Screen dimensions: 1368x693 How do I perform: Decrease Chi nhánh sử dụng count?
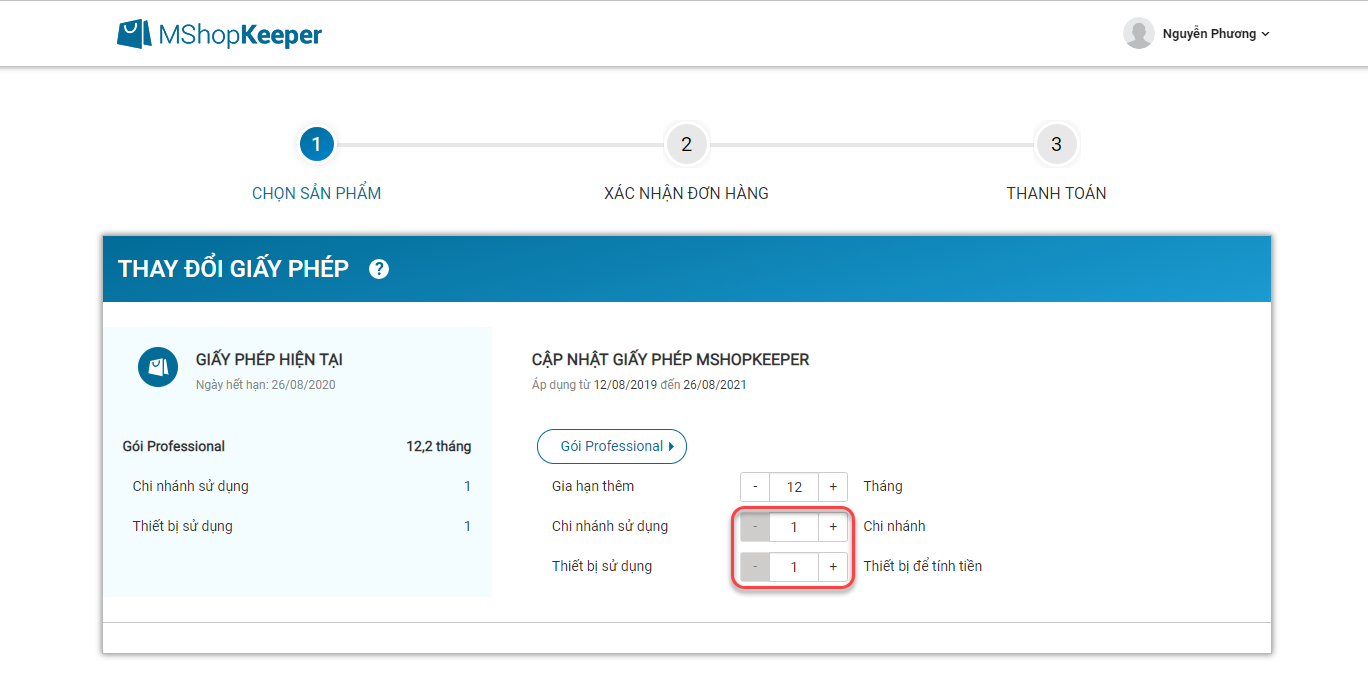point(755,527)
